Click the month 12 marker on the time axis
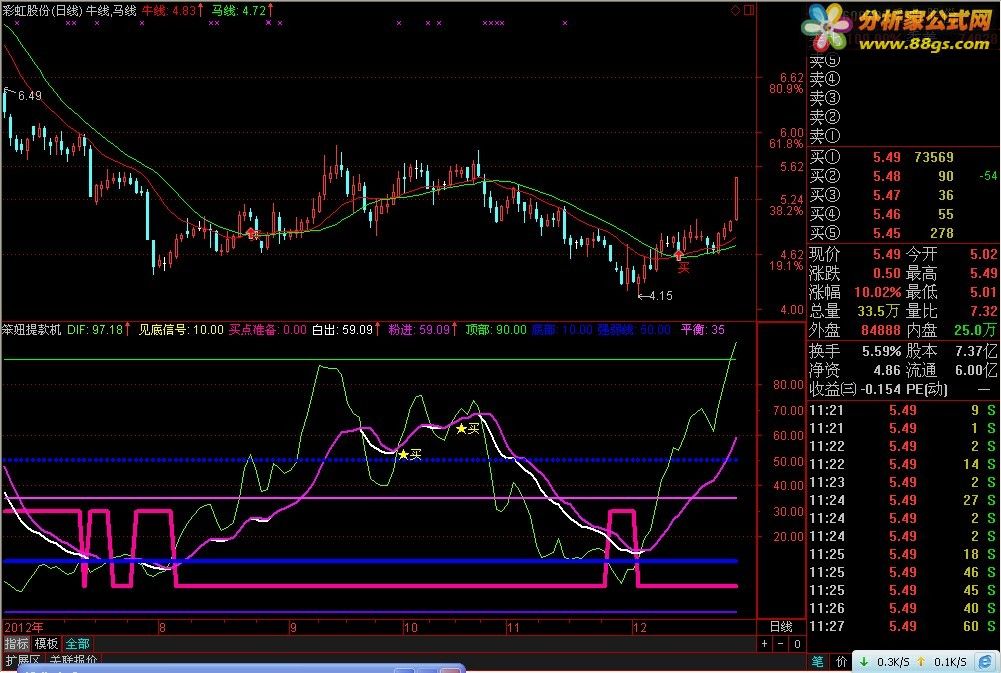 [x=640, y=628]
